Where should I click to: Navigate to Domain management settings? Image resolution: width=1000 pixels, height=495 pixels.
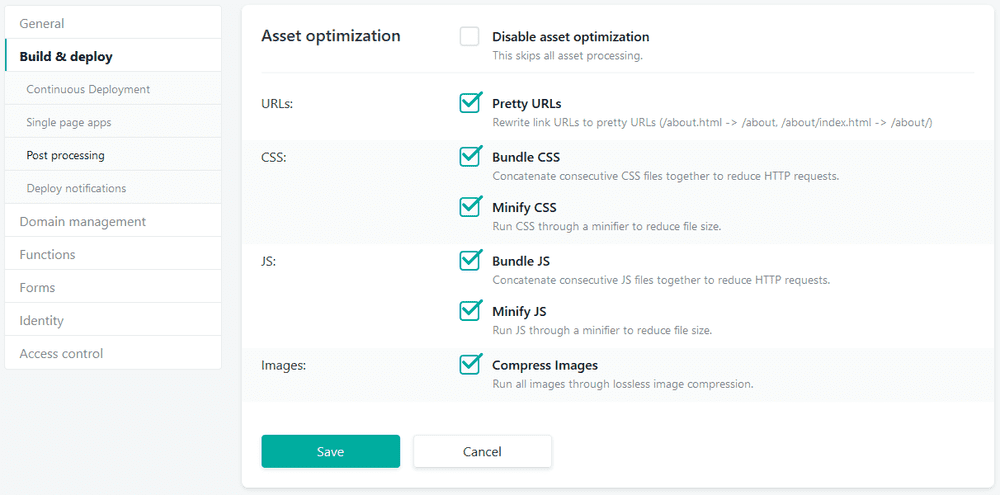[x=83, y=221]
